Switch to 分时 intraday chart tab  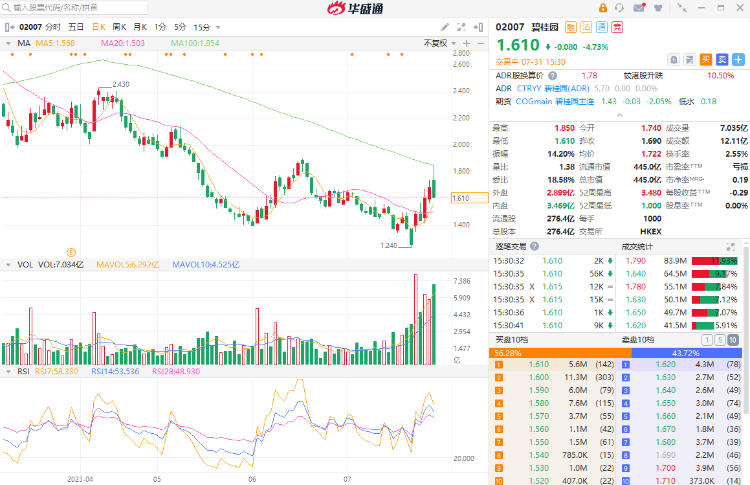pyautogui.click(x=53, y=26)
